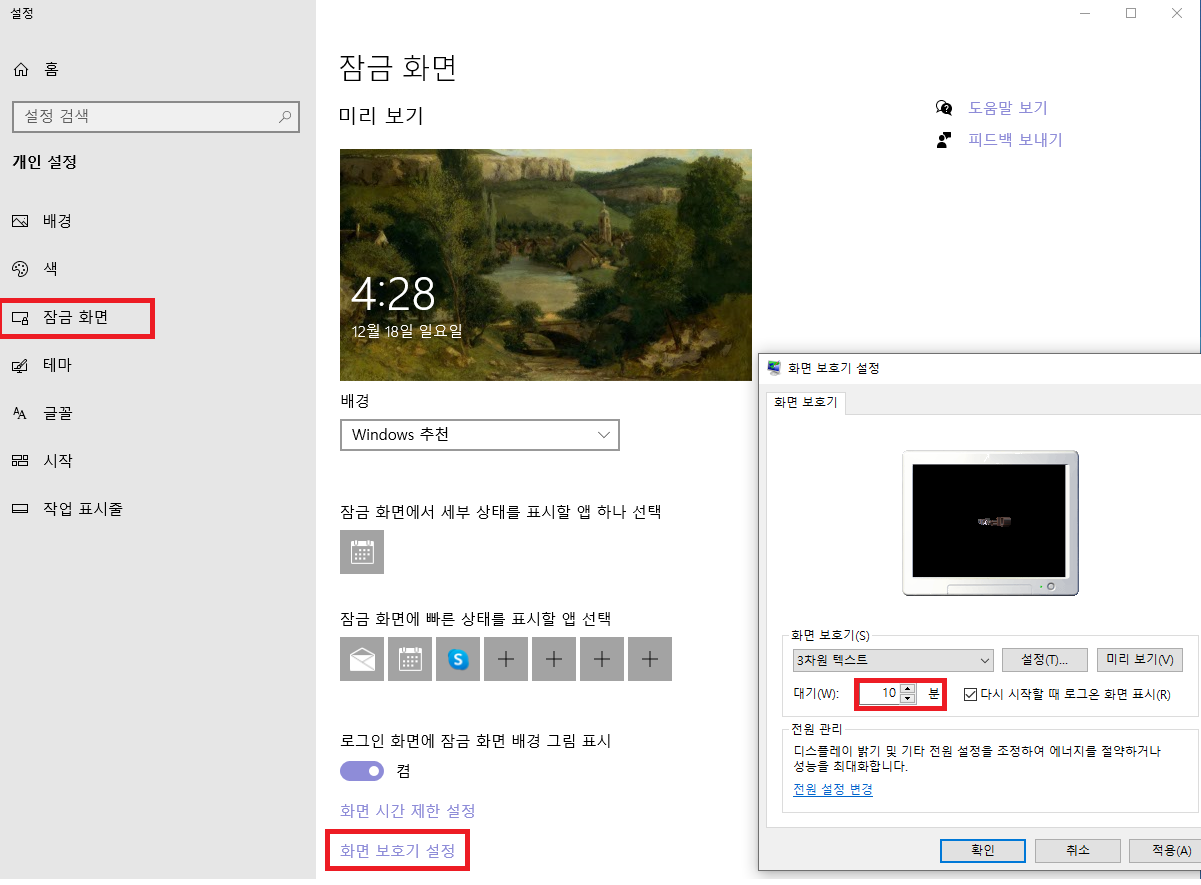This screenshot has width=1201, height=885.
Task: Click the 설정(T)... button
Action: click(1044, 660)
